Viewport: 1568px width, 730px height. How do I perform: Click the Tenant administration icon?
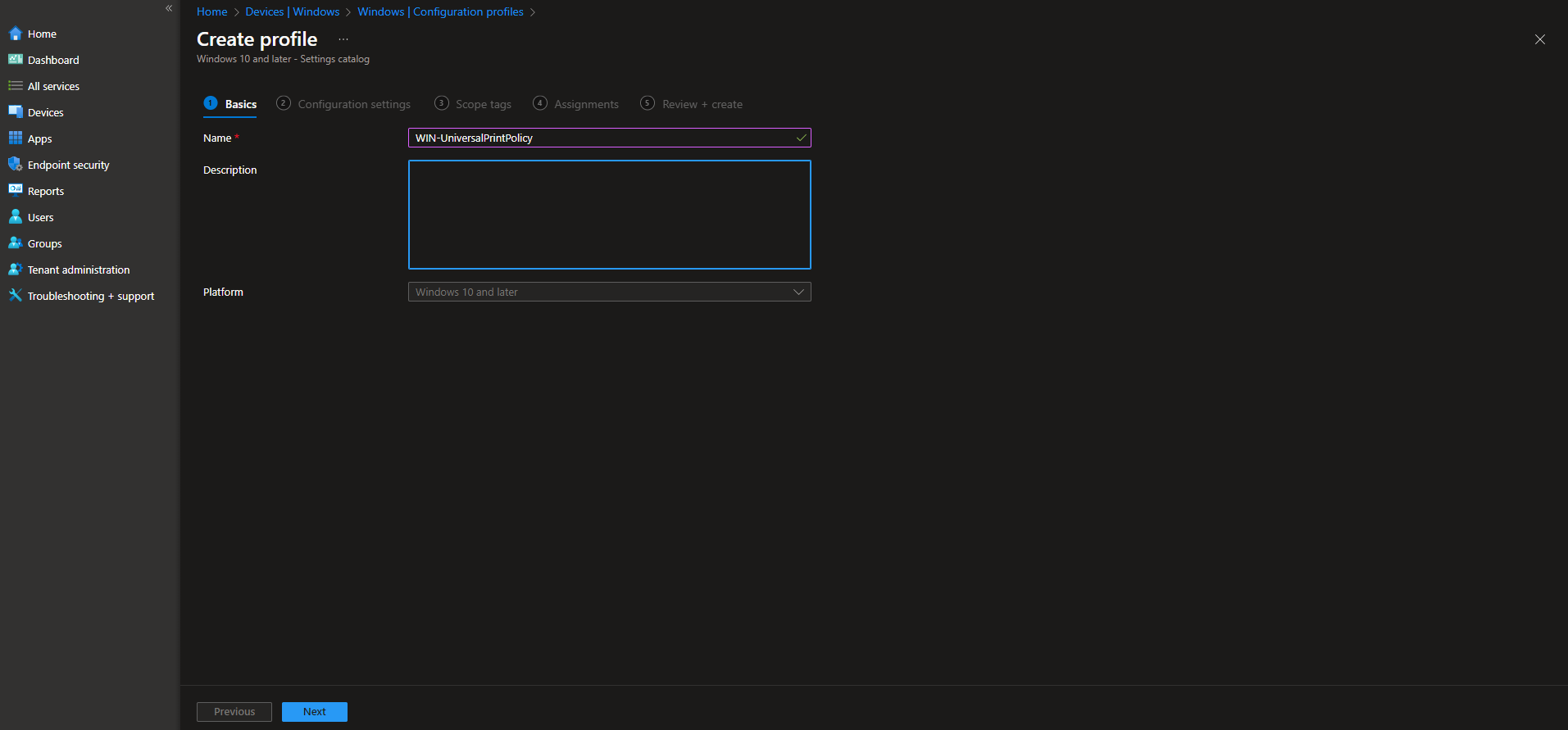16,270
